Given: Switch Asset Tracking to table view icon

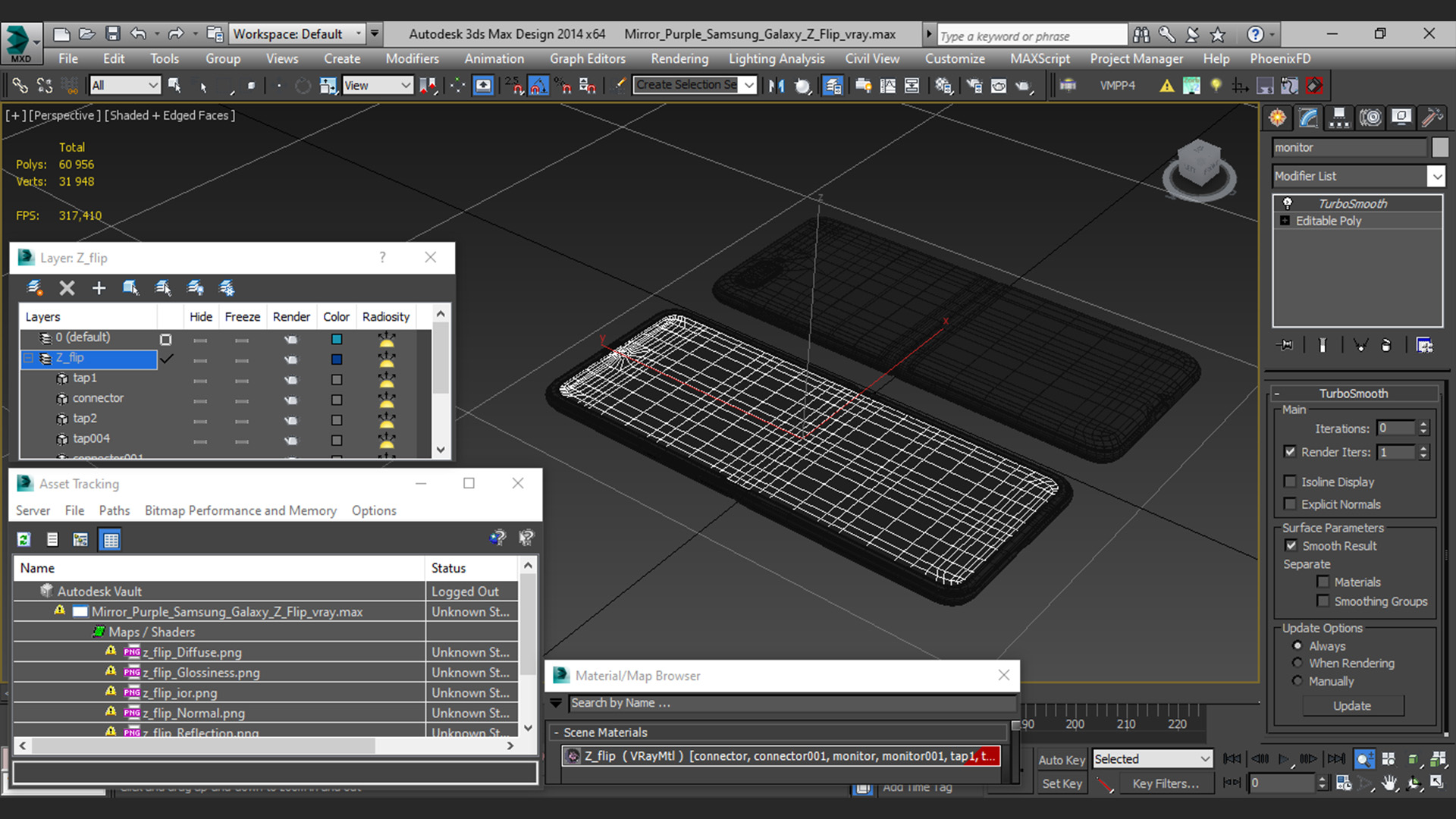Looking at the screenshot, I should pyautogui.click(x=111, y=539).
